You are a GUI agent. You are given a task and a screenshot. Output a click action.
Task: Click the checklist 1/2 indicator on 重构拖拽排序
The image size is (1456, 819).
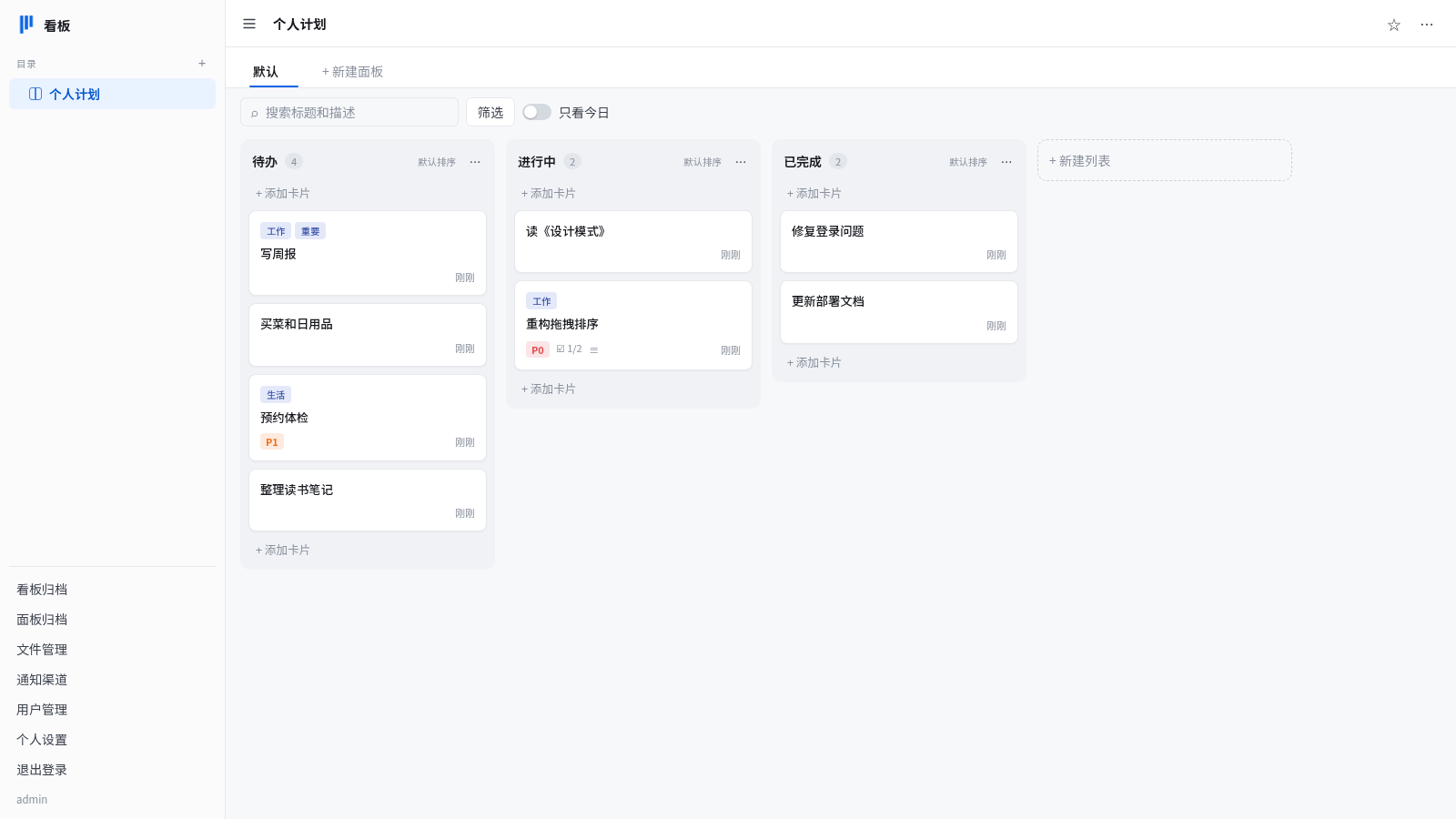pyautogui.click(x=569, y=349)
